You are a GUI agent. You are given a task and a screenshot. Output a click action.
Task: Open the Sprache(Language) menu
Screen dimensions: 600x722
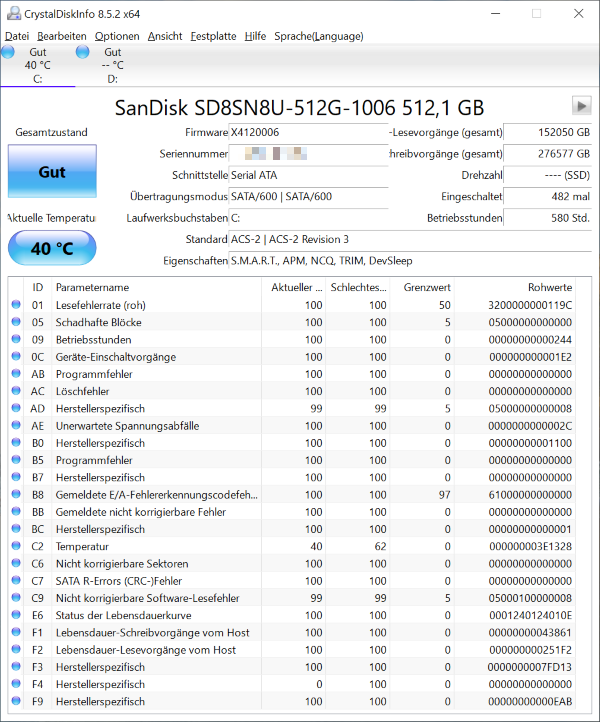(319, 36)
